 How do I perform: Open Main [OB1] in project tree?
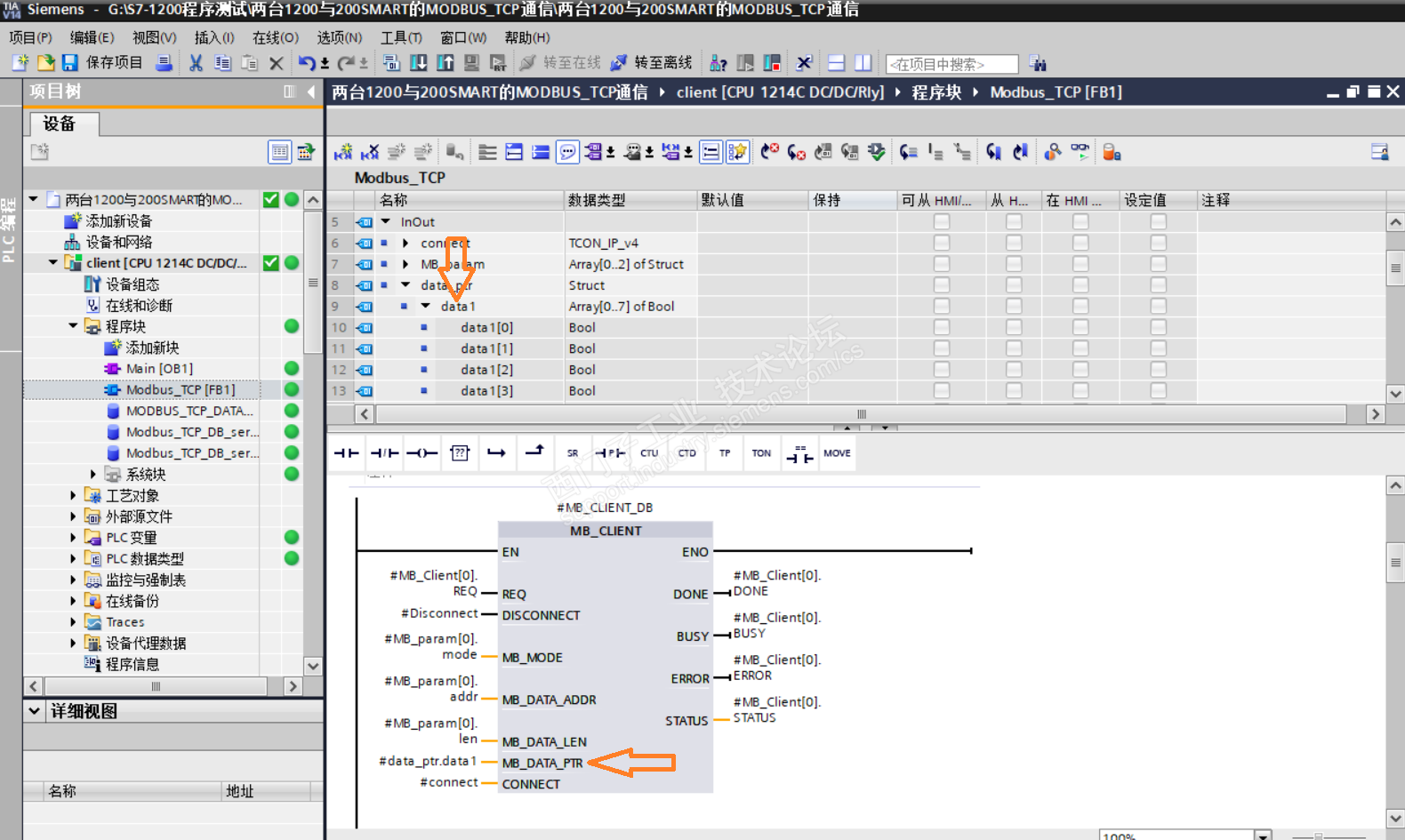point(158,368)
